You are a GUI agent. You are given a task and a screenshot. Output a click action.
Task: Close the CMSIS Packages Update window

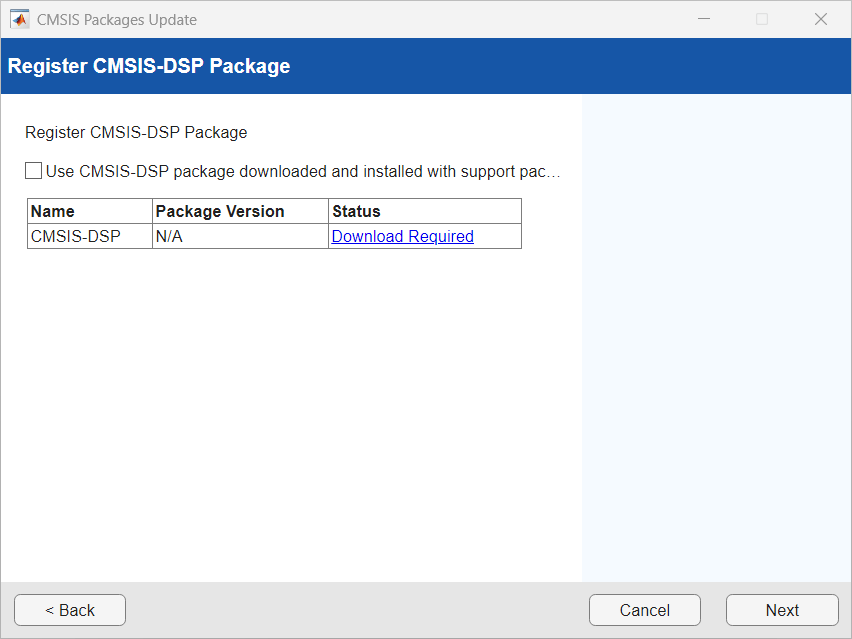tap(820, 19)
